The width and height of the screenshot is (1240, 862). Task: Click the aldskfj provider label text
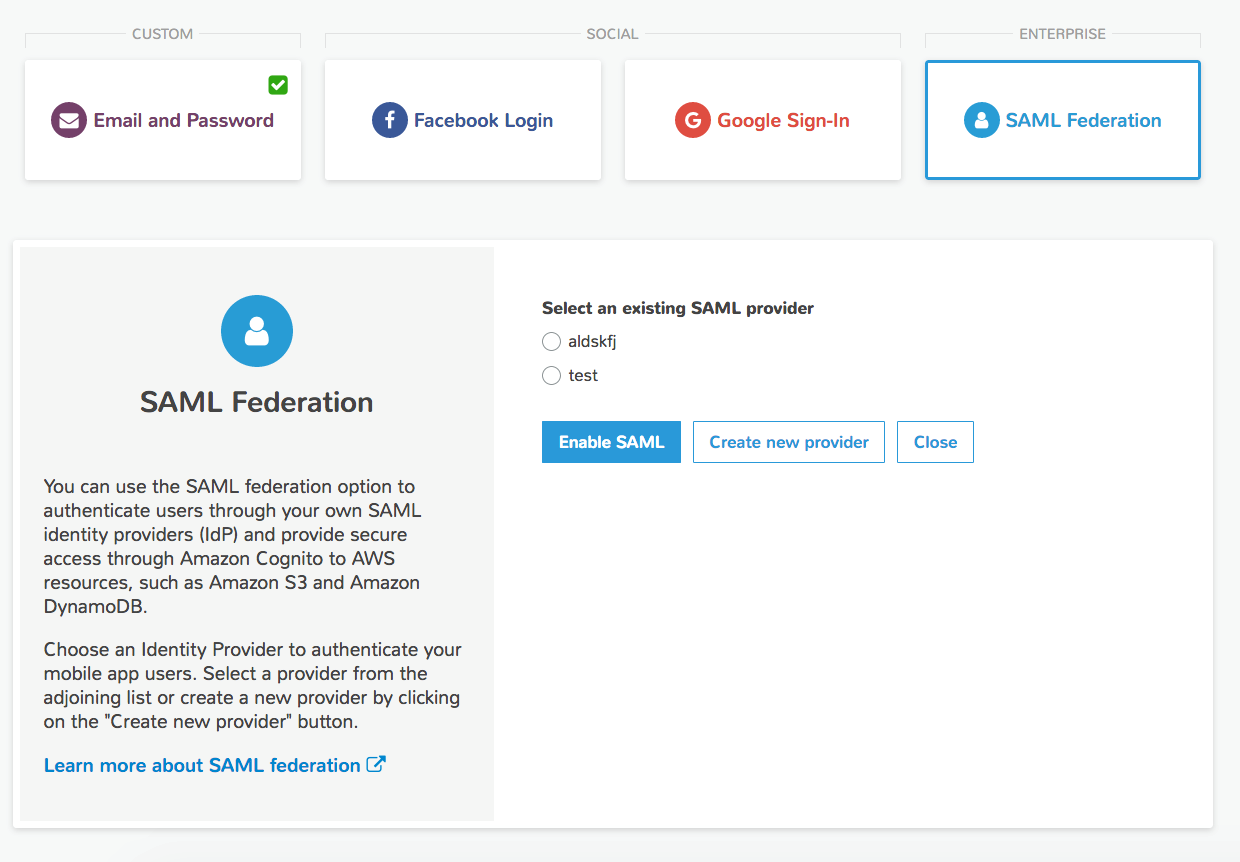[592, 342]
